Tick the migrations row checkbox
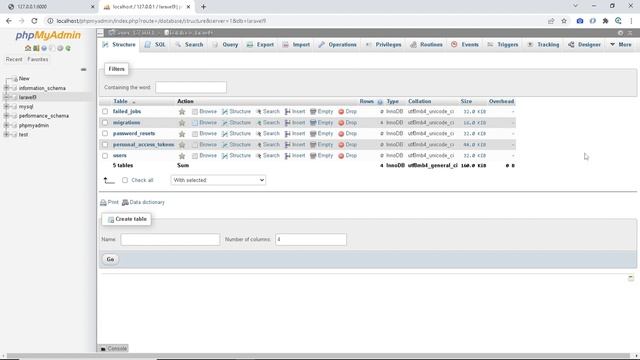This screenshot has height=360, width=640. click(105, 122)
